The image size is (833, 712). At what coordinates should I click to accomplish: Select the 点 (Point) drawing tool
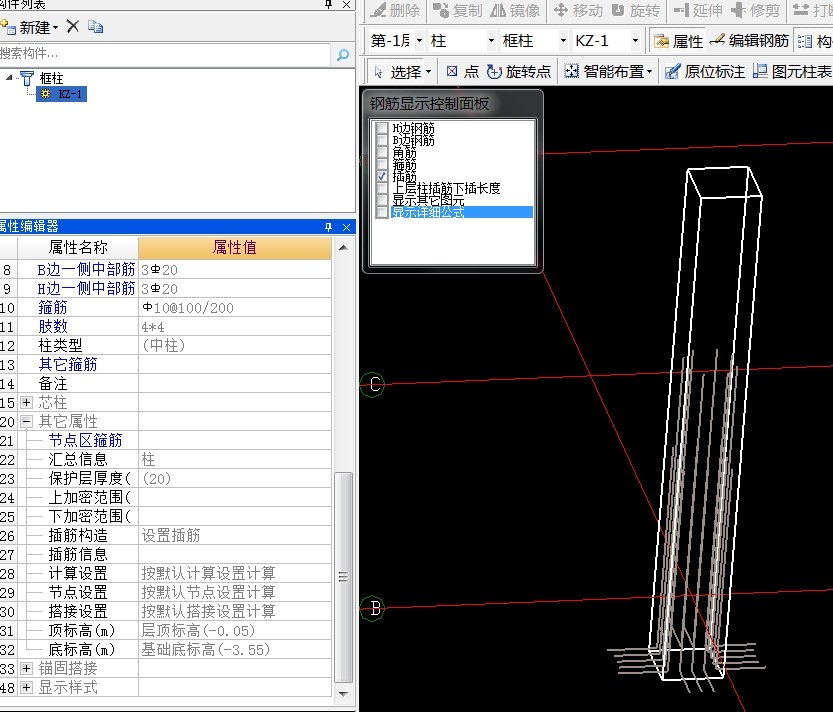pos(462,71)
